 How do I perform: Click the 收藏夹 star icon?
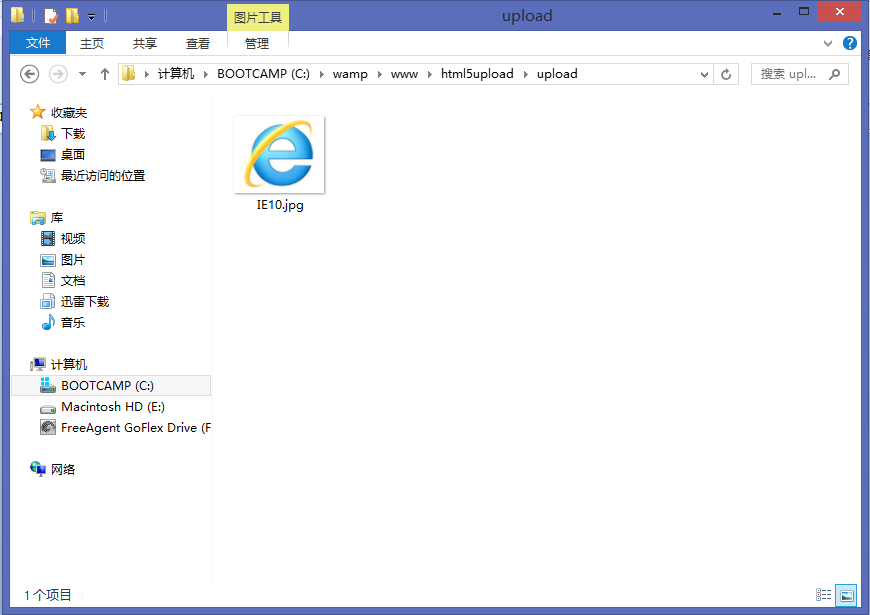point(37,112)
